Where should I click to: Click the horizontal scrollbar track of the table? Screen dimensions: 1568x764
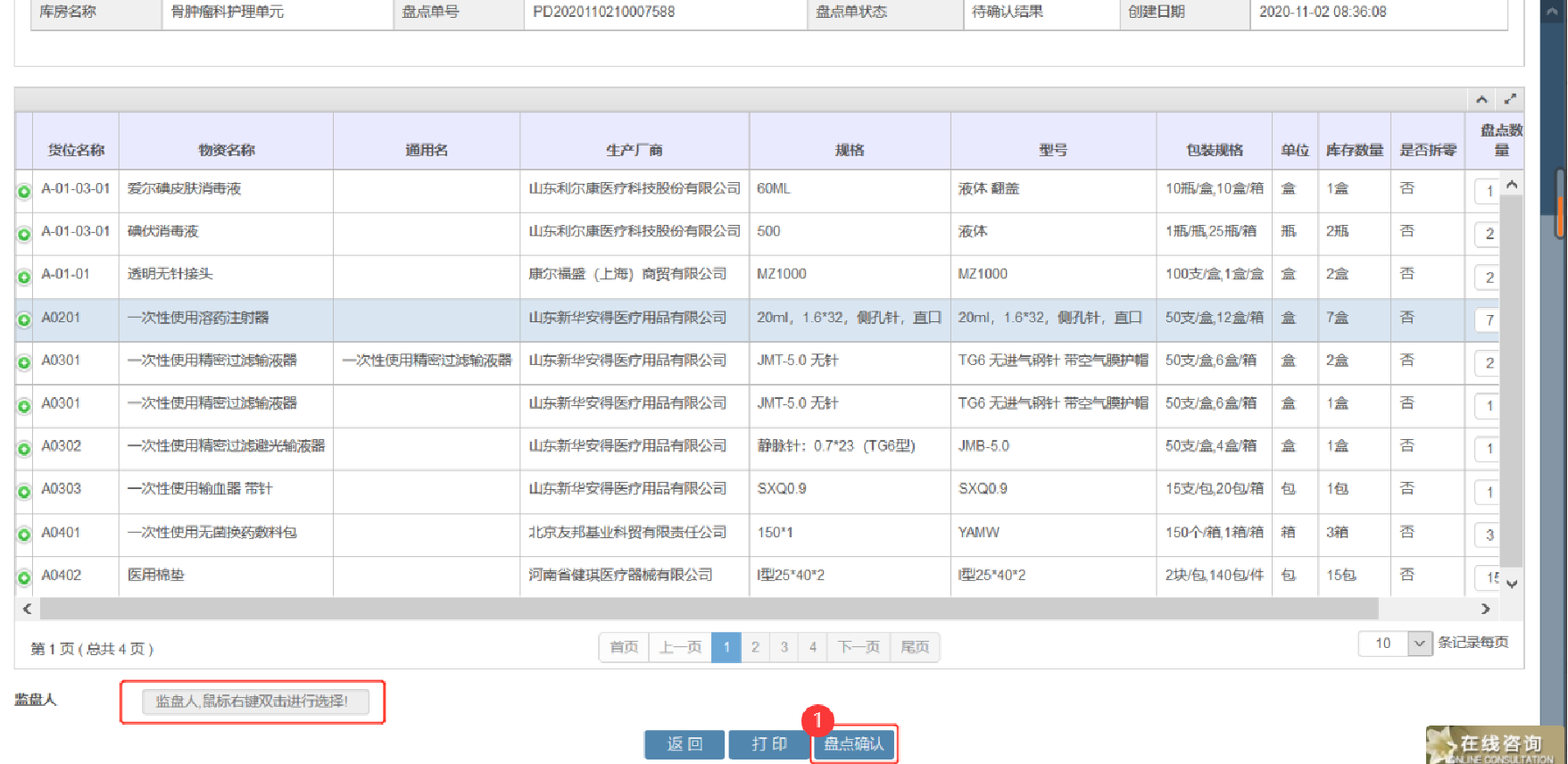point(709,609)
